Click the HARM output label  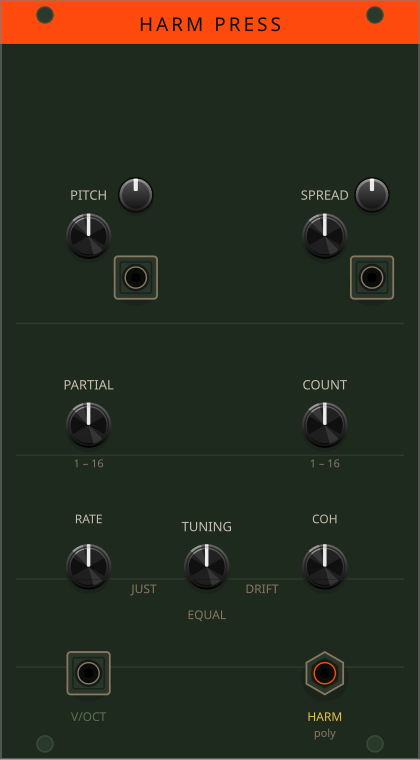[x=325, y=716]
